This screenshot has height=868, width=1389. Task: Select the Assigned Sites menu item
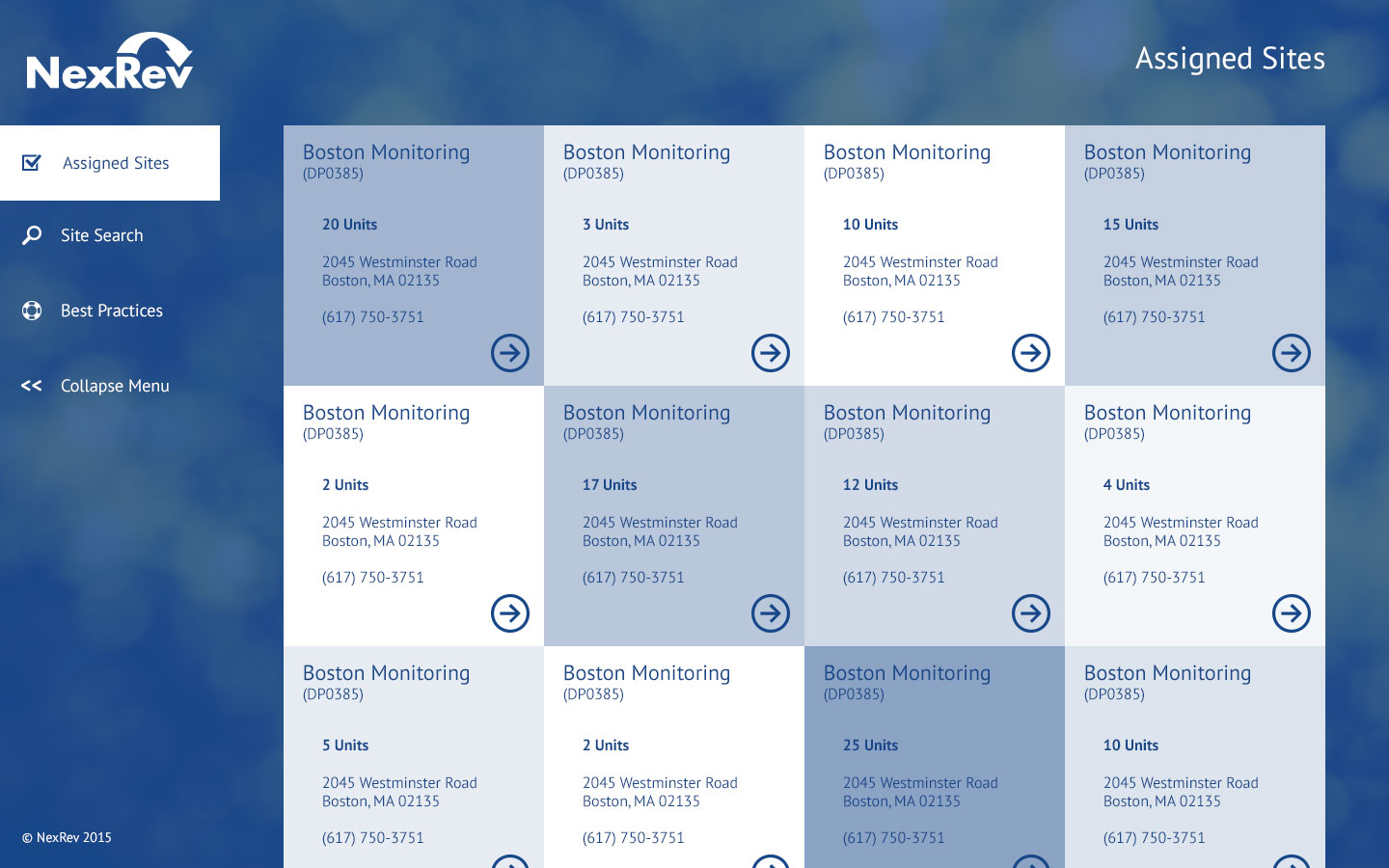(x=116, y=163)
